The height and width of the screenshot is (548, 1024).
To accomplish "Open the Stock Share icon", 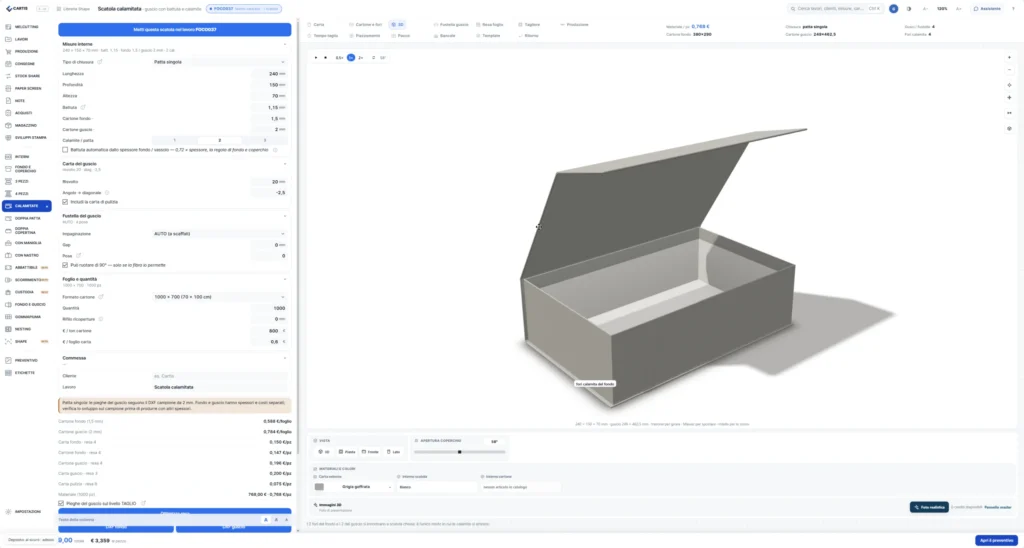I will [x=8, y=76].
